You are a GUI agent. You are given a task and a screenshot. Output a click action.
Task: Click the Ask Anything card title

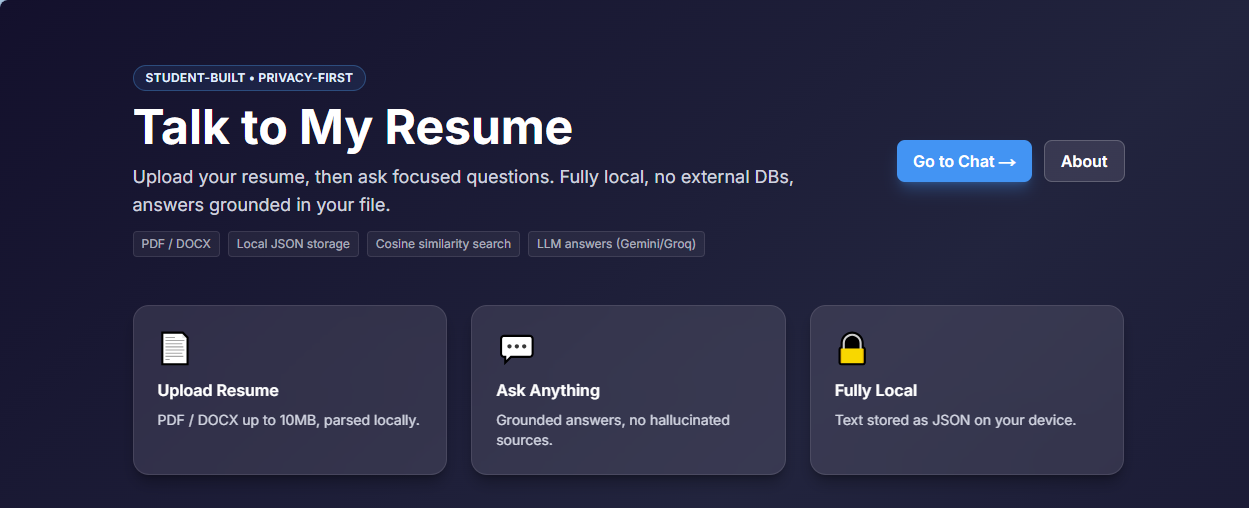coord(548,390)
